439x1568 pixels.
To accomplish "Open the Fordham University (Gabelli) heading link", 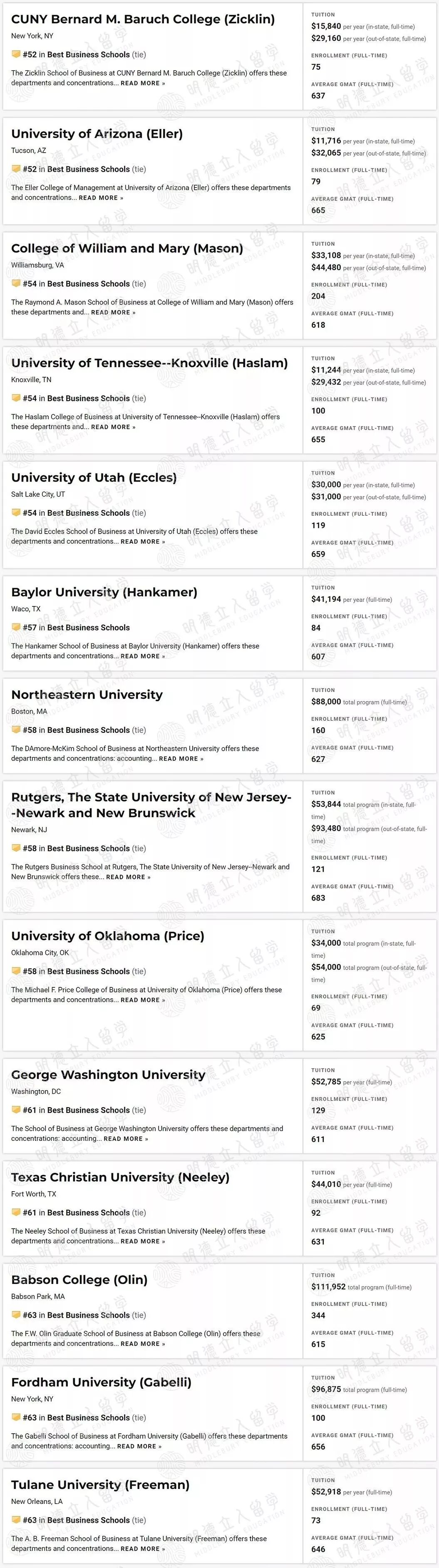I will 101,1383.
